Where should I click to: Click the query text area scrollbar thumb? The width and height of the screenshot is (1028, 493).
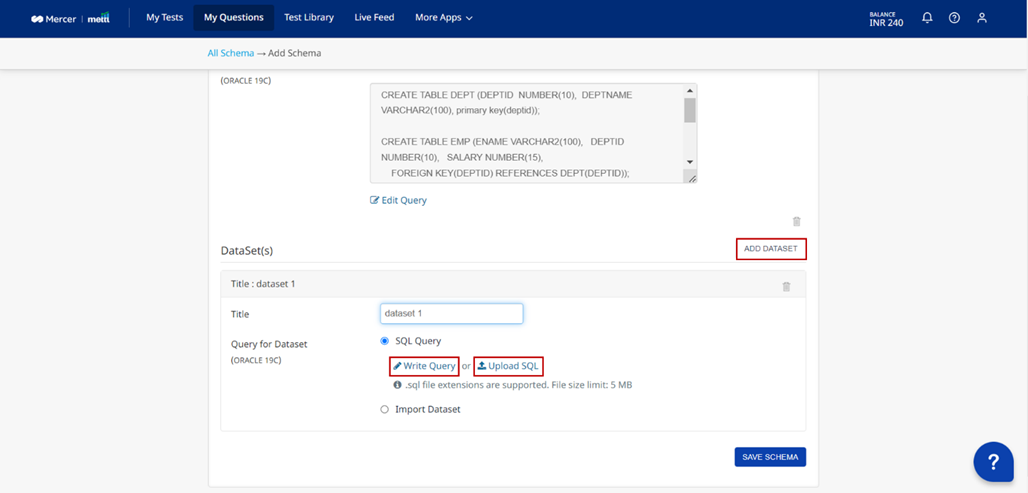click(690, 111)
